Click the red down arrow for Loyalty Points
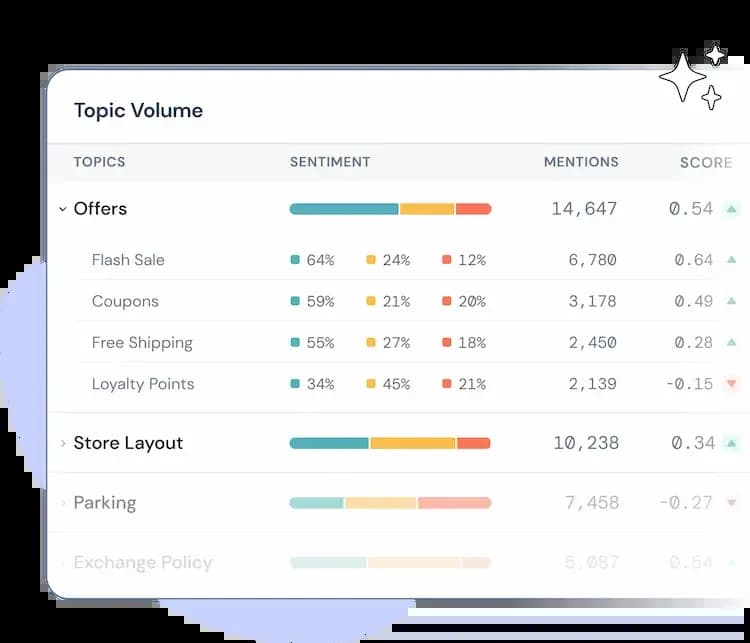This screenshot has height=643, width=750. 732,384
